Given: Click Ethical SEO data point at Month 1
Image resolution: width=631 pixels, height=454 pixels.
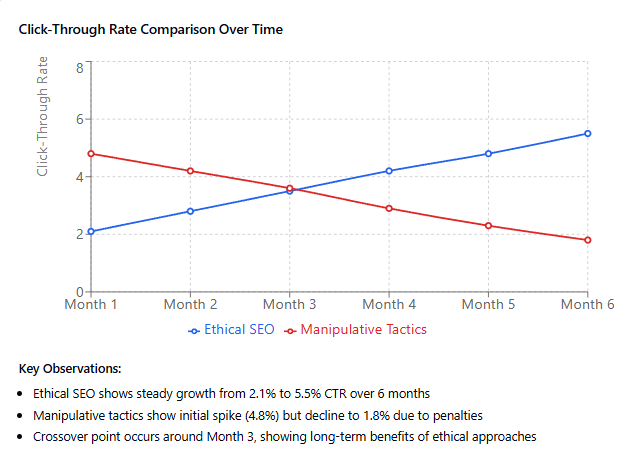Looking at the screenshot, I should 91,231.
